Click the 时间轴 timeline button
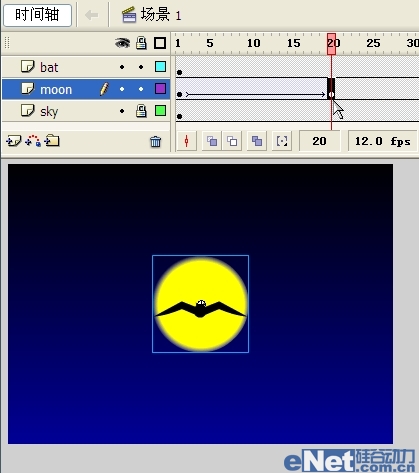 (37, 15)
